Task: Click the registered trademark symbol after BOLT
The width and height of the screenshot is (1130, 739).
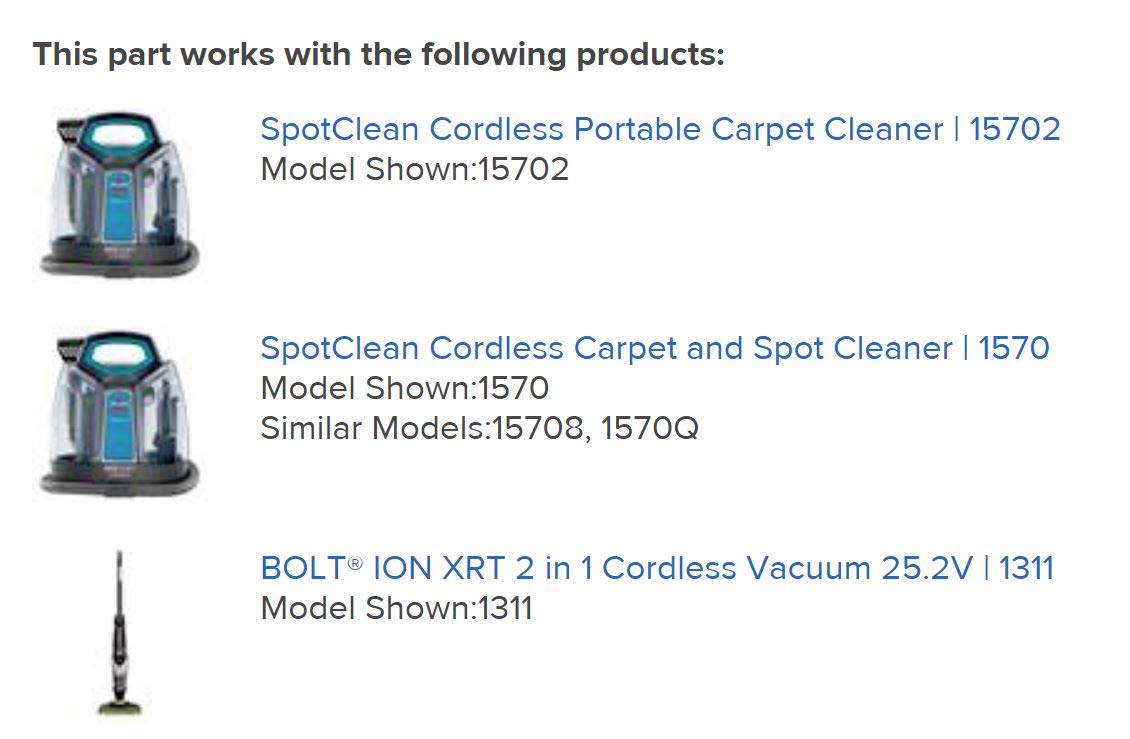Action: [354, 563]
